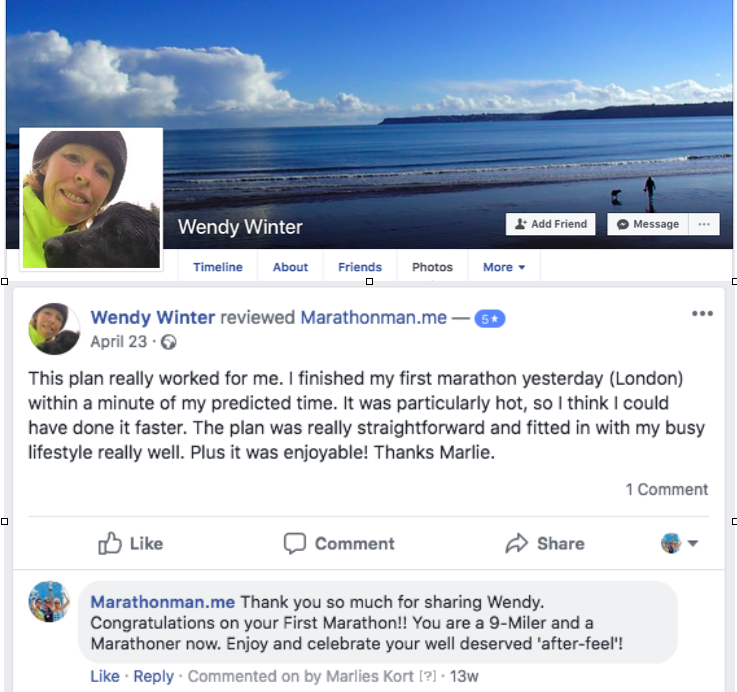The width and height of the screenshot is (737, 692).
Task: Click the 1 Comment count link
Action: coord(666,489)
